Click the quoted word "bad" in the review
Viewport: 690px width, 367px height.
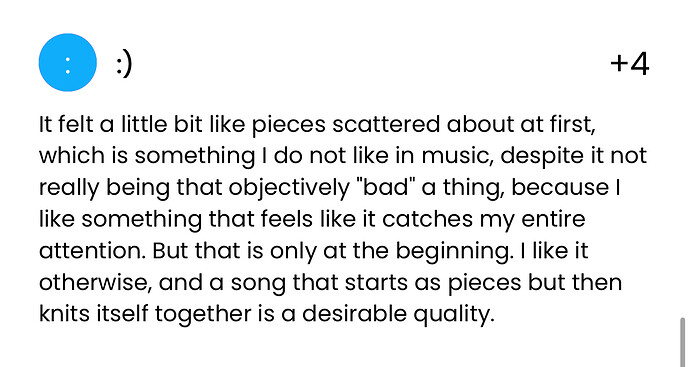click(384, 188)
